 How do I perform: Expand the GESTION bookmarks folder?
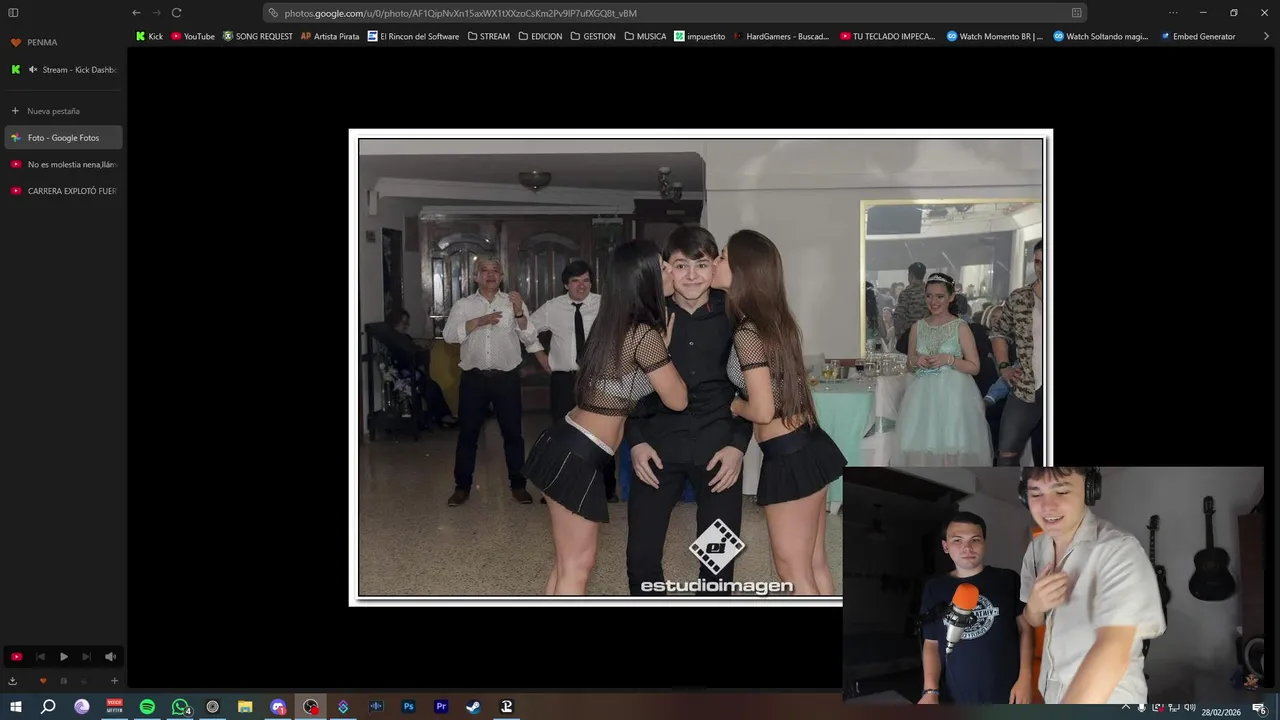tap(593, 36)
